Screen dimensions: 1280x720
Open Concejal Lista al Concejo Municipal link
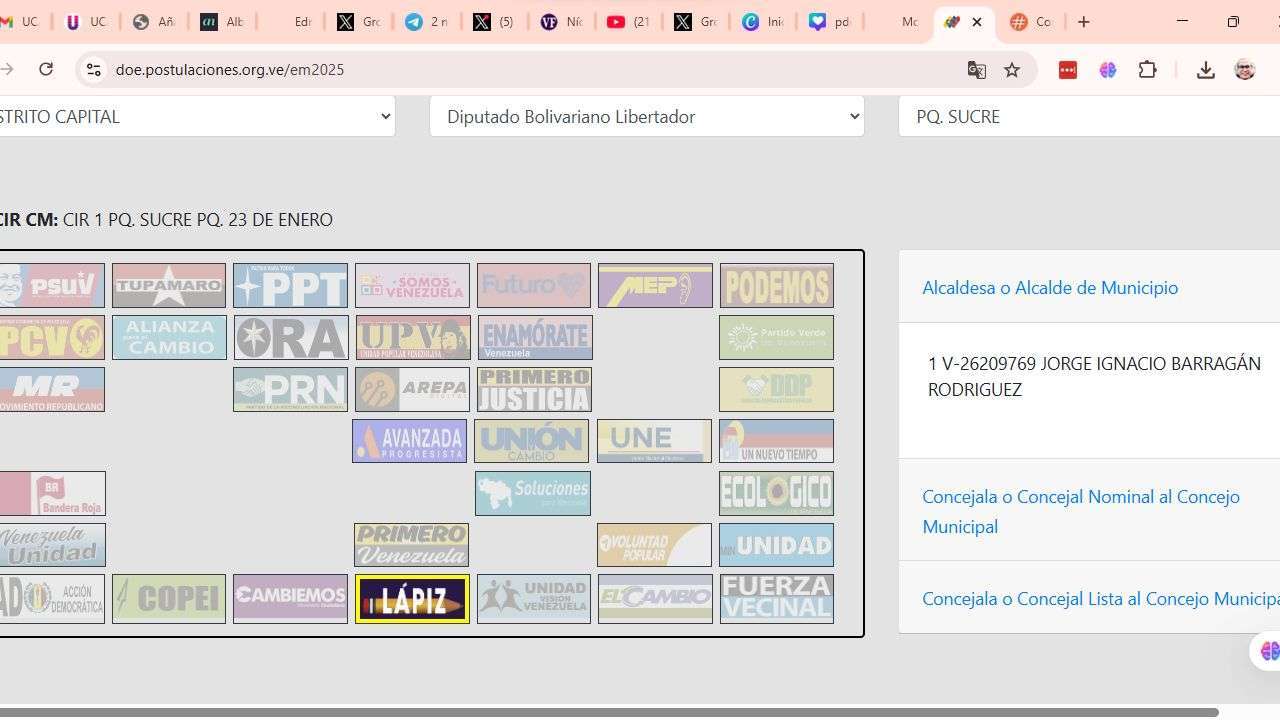coord(1101,598)
